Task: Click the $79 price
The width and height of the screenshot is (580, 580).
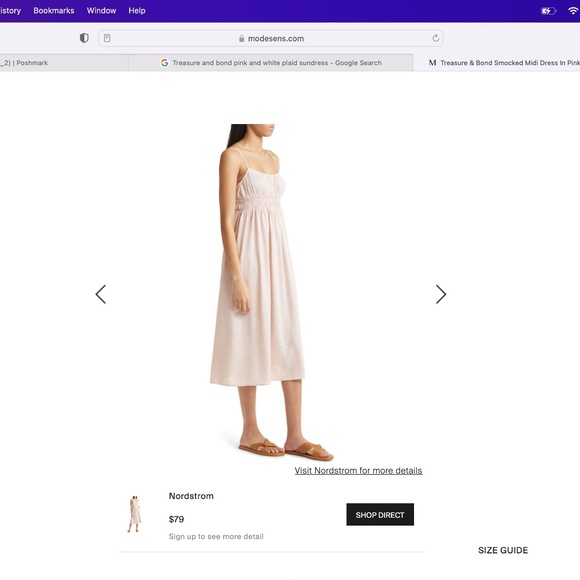Action: [x=176, y=519]
